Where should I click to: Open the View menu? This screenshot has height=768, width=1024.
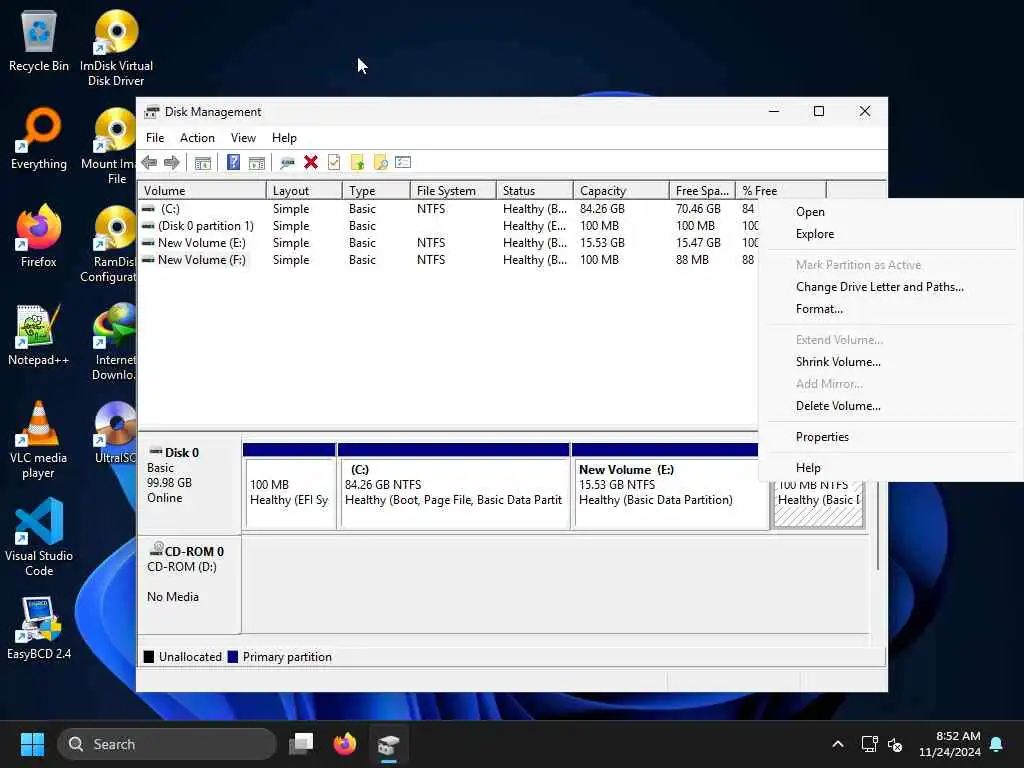[243, 138]
